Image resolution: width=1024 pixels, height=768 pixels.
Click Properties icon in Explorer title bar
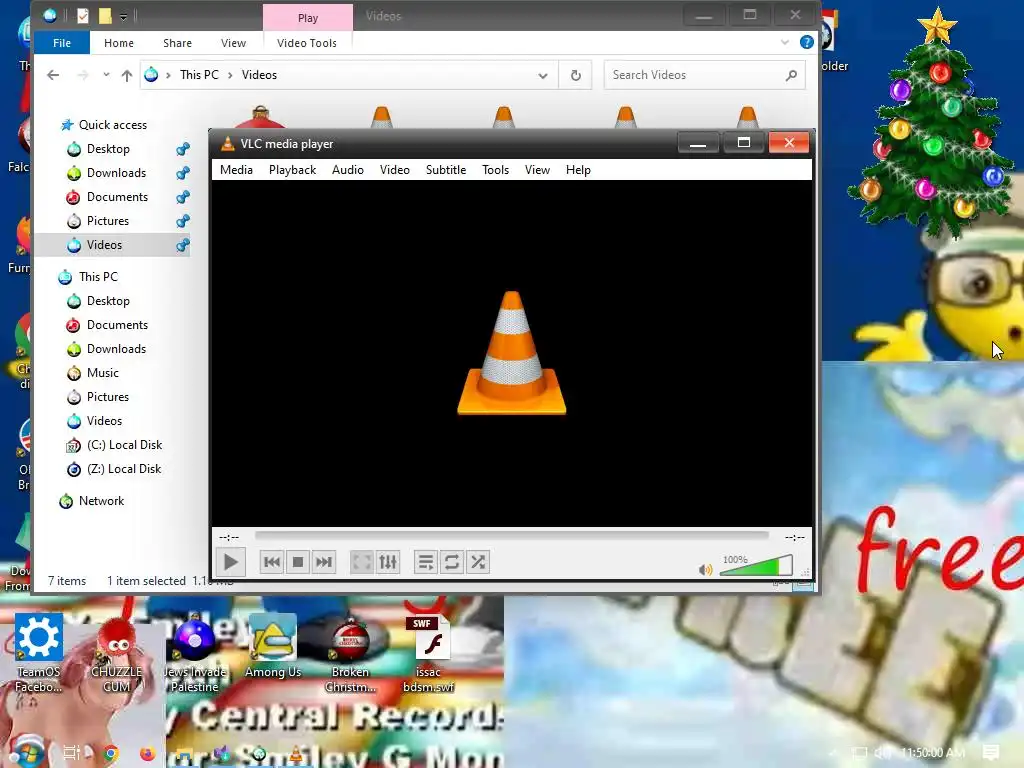83,16
